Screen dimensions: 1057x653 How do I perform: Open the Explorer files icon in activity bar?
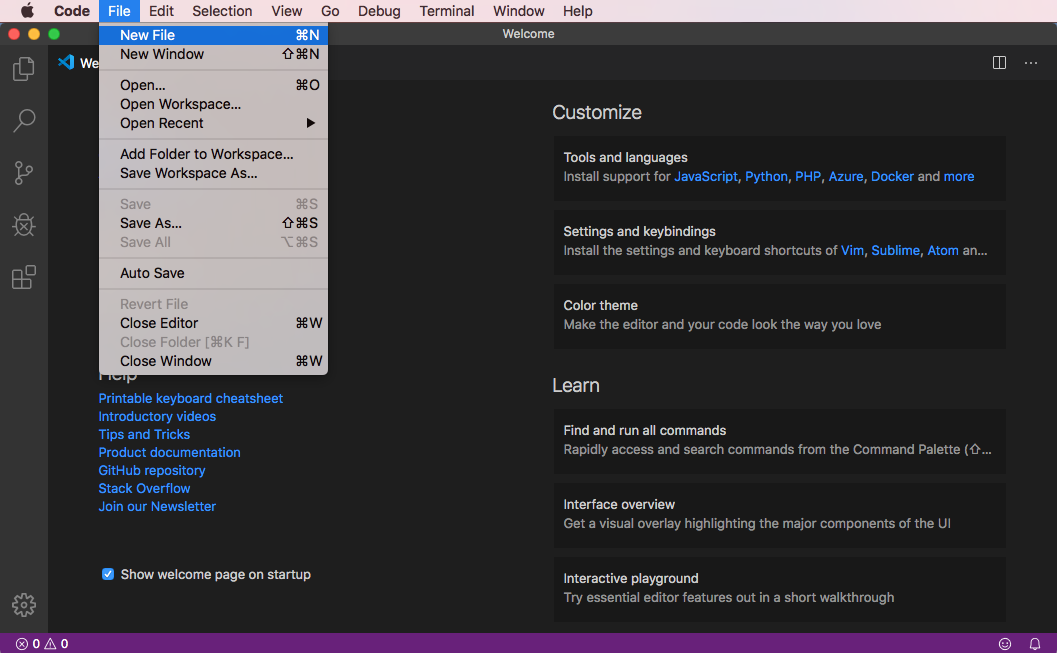pos(24,69)
